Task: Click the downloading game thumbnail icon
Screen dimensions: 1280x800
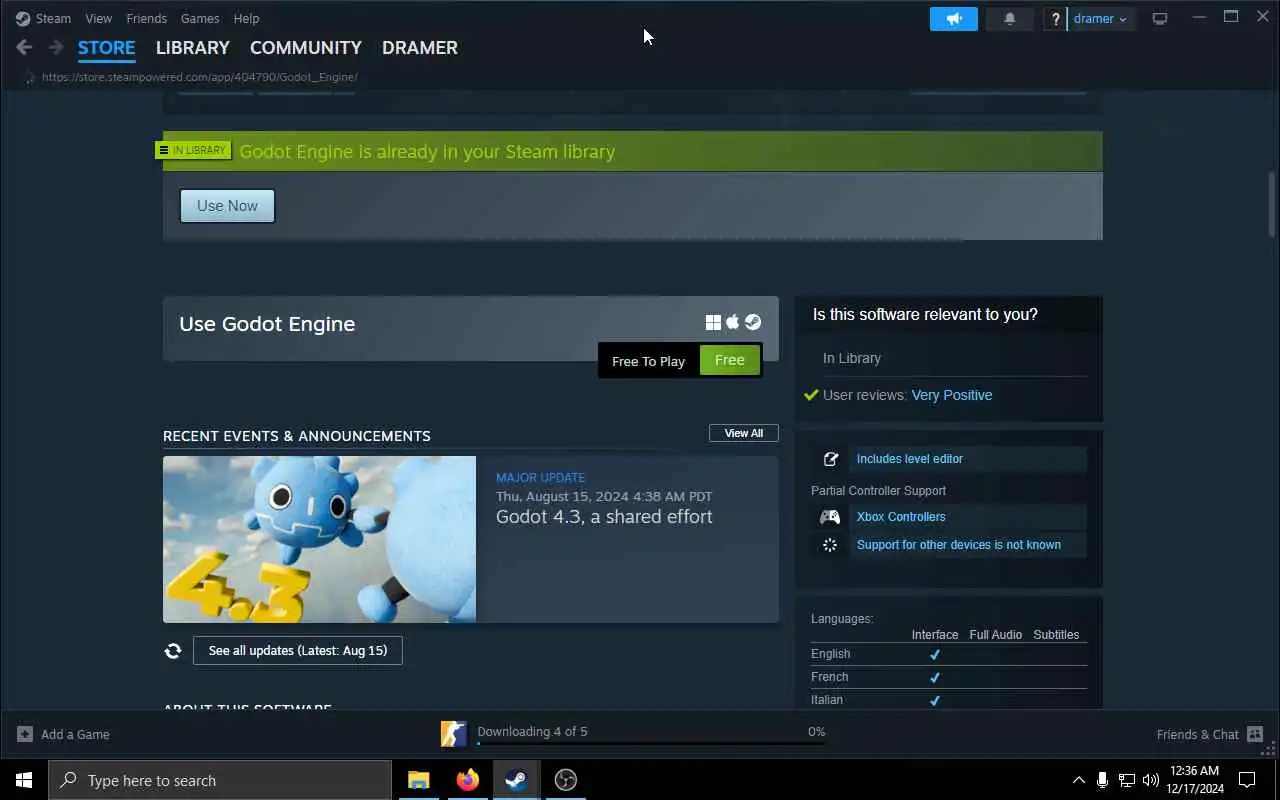Action: click(x=454, y=734)
